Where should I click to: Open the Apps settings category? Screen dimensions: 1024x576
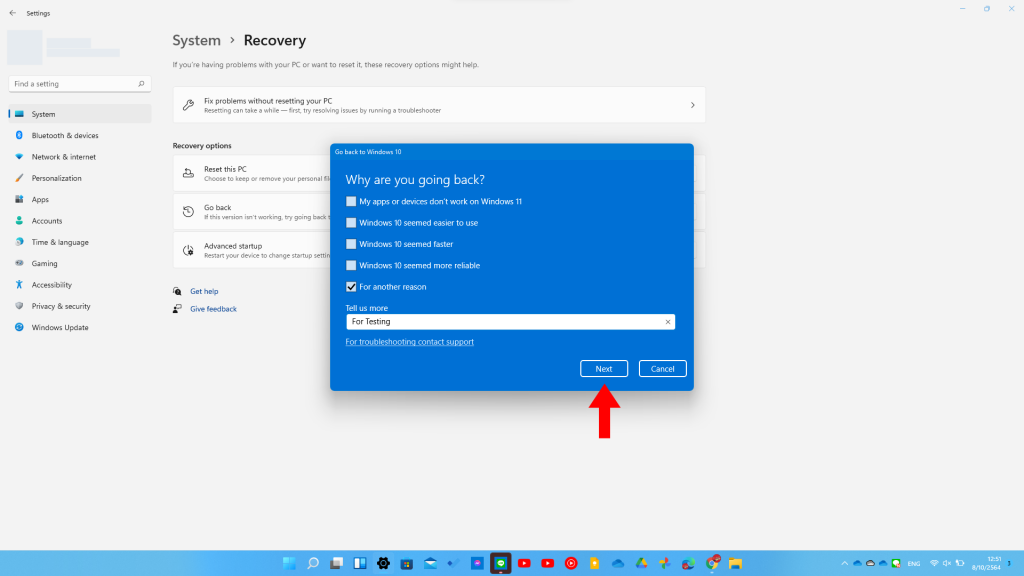(x=80, y=199)
